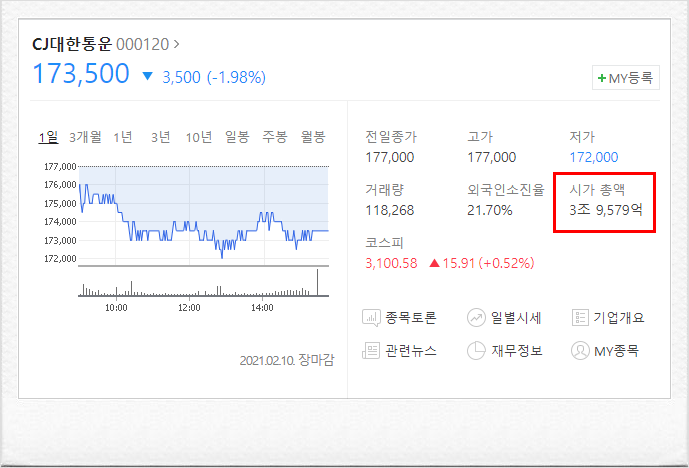The image size is (689, 468).
Task: Click the 12:00 time axis label
Action: pos(189,308)
